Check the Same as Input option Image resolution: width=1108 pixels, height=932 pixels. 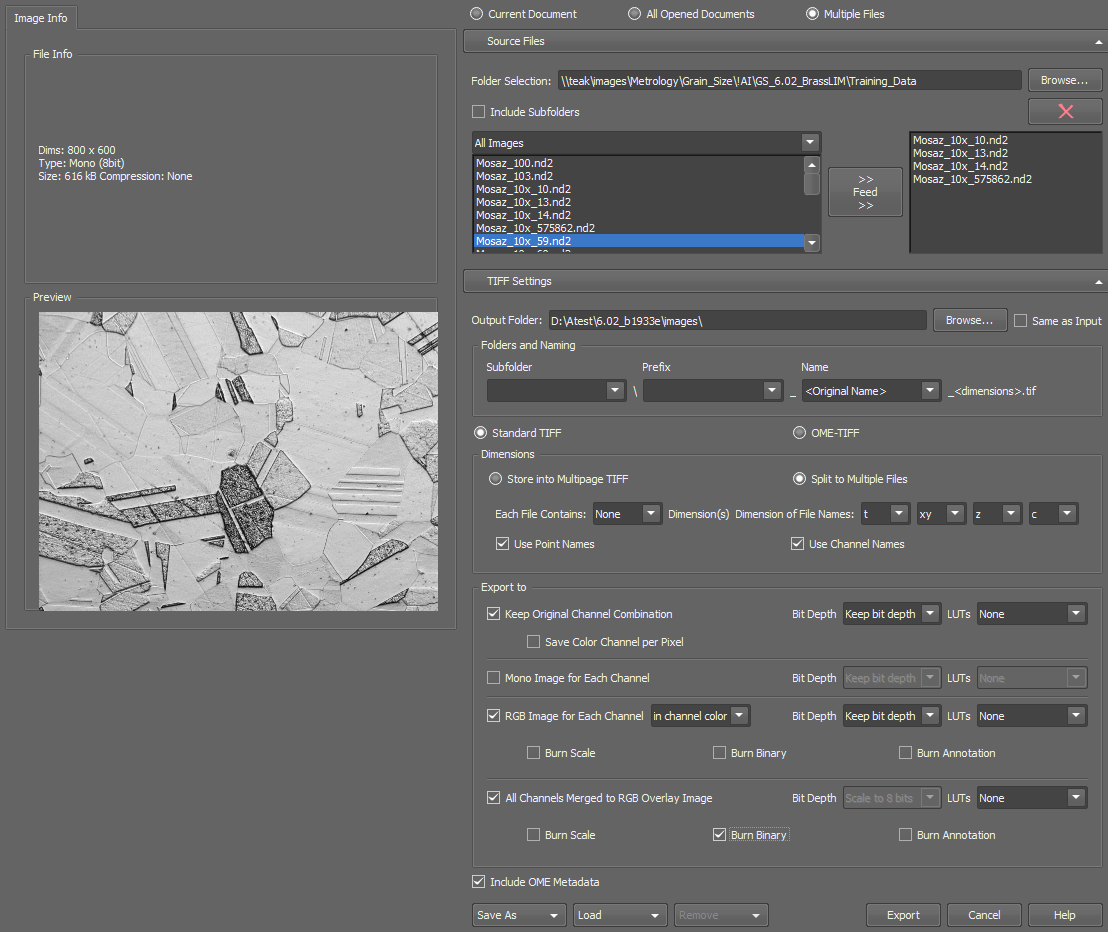1020,321
